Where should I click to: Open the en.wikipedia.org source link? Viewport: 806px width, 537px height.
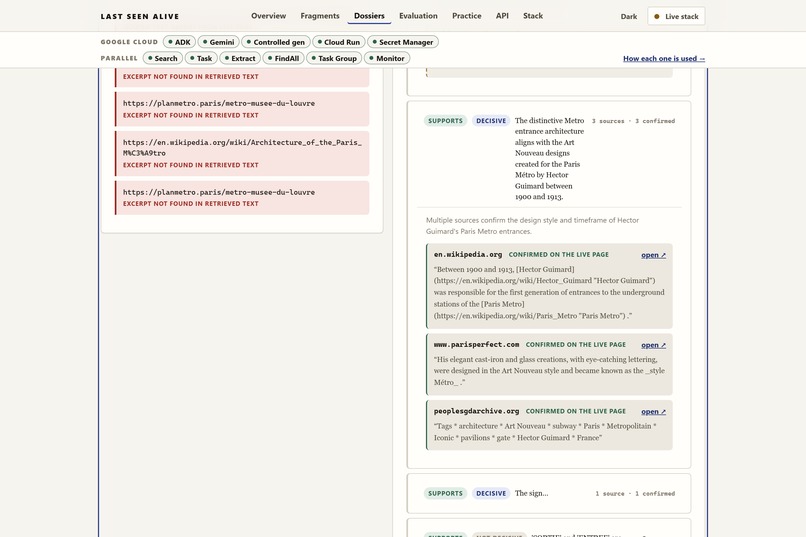653,255
